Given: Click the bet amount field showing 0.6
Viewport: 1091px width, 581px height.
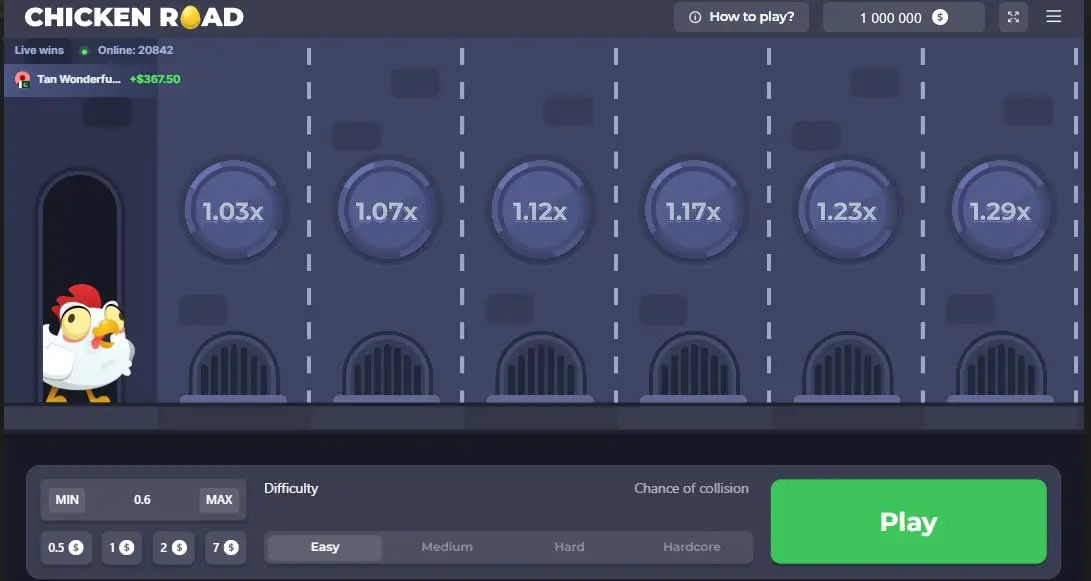Looking at the screenshot, I should click(x=143, y=500).
